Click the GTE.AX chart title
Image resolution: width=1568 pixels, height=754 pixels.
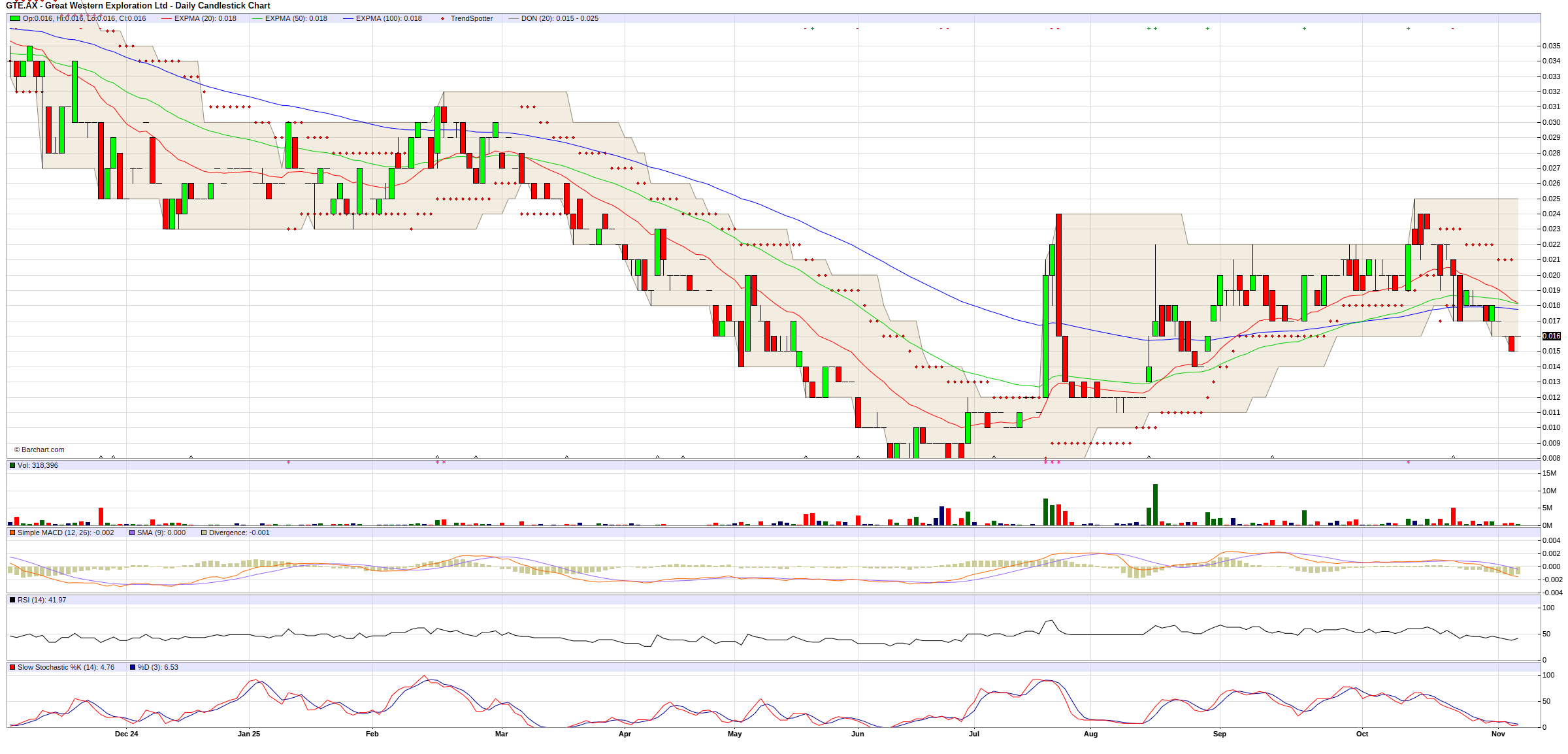[139, 5]
